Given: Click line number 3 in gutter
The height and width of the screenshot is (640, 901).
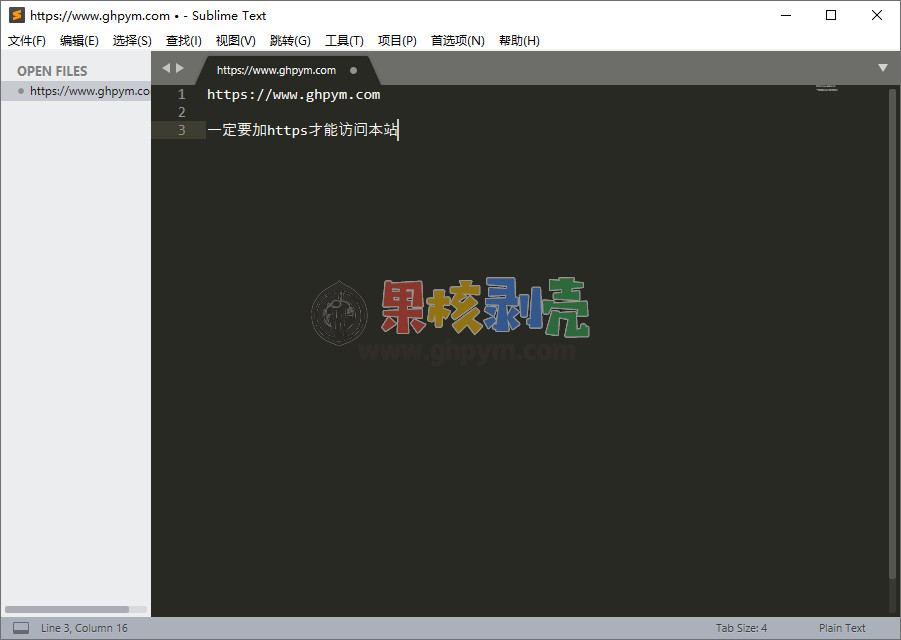Looking at the screenshot, I should (182, 130).
